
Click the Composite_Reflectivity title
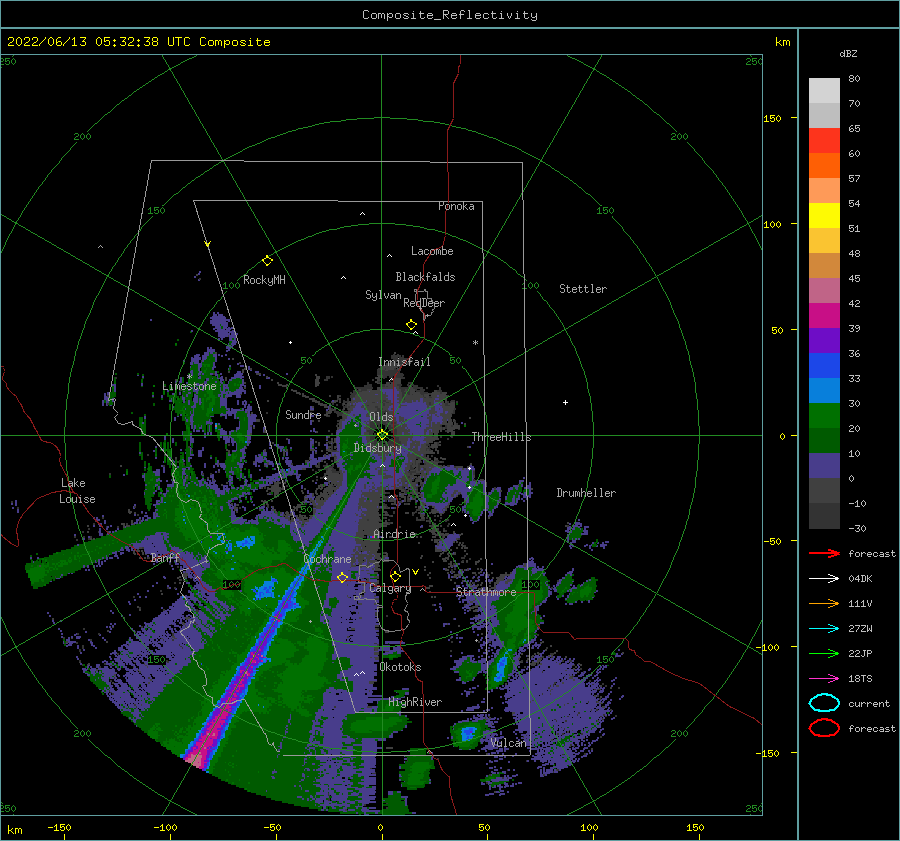449,15
